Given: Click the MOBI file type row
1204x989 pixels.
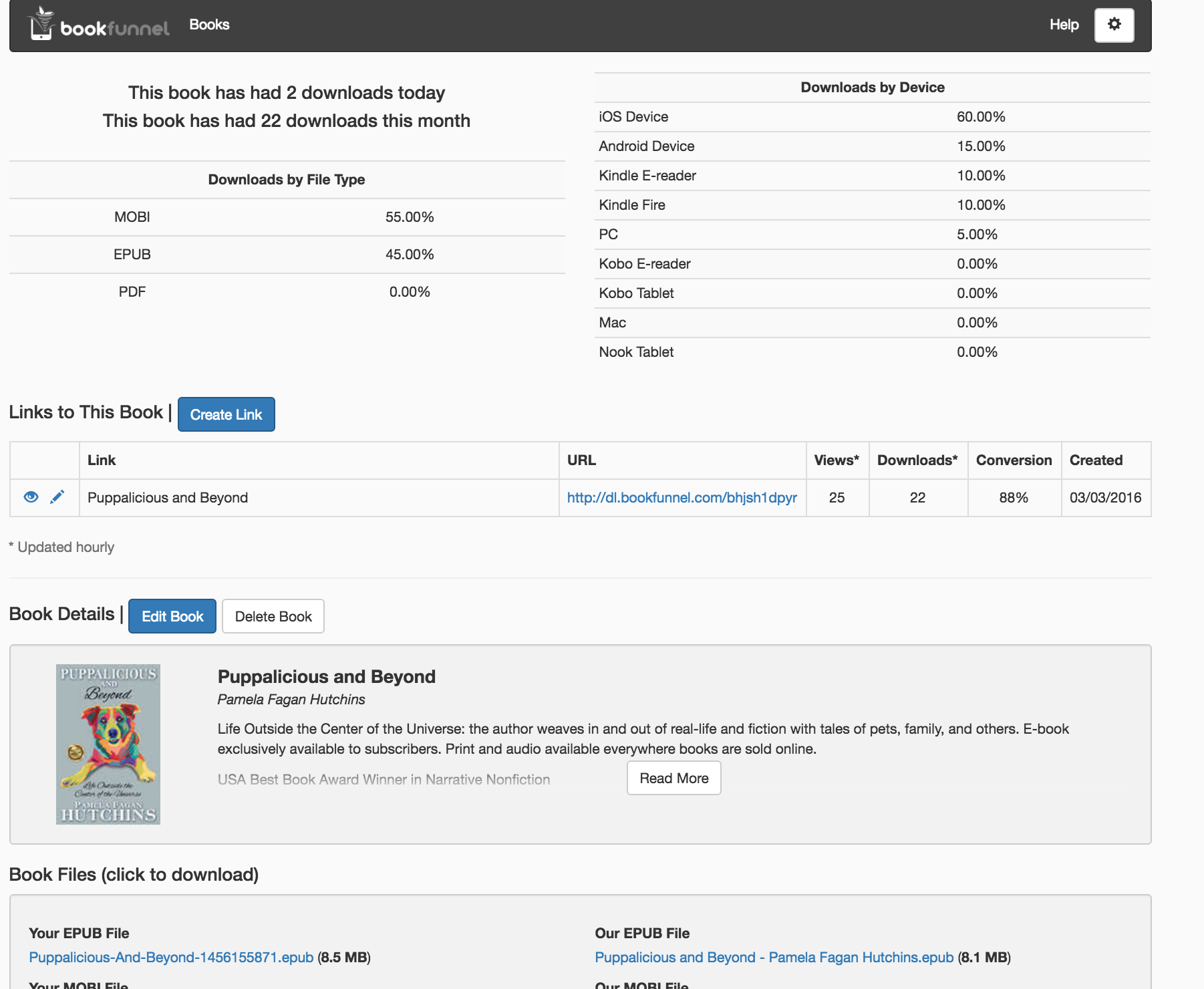Looking at the screenshot, I should pos(287,217).
